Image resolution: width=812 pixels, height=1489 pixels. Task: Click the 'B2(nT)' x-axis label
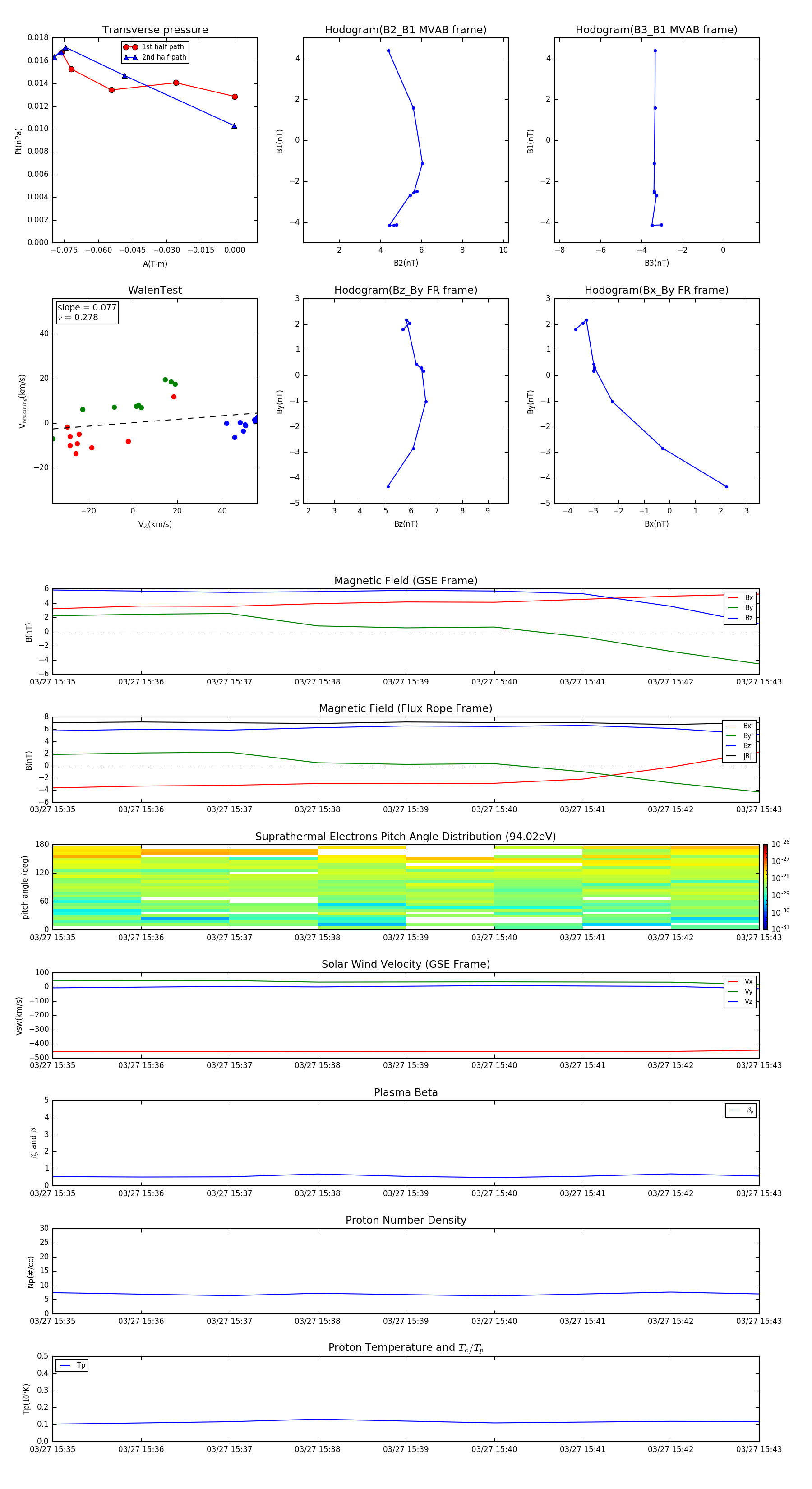tap(406, 263)
